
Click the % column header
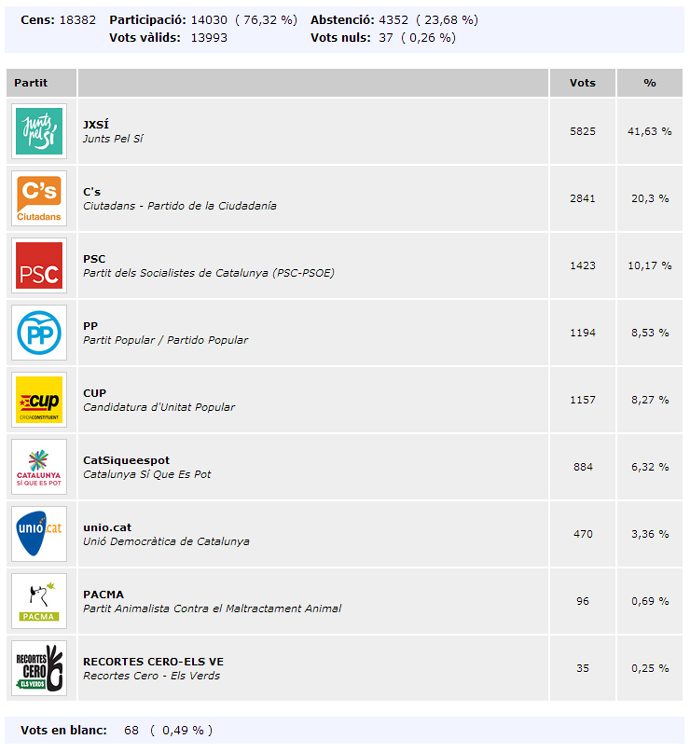click(650, 83)
